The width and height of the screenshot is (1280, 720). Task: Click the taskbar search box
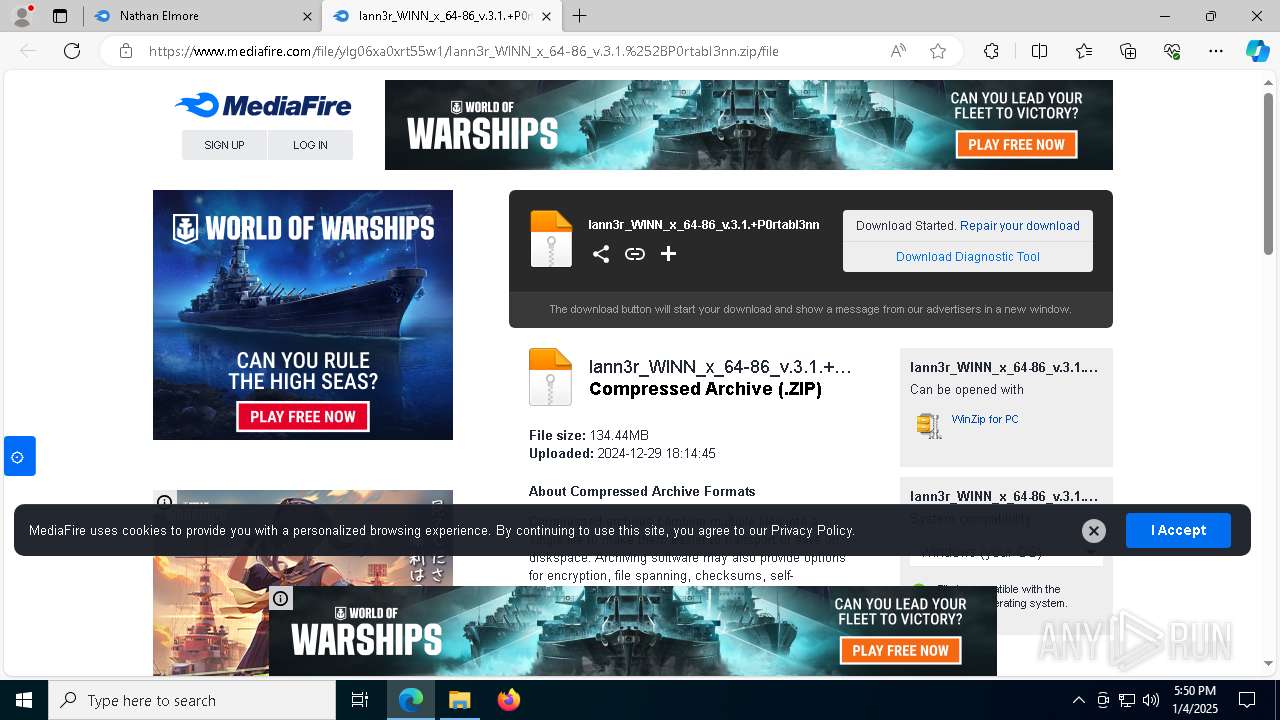[192, 700]
